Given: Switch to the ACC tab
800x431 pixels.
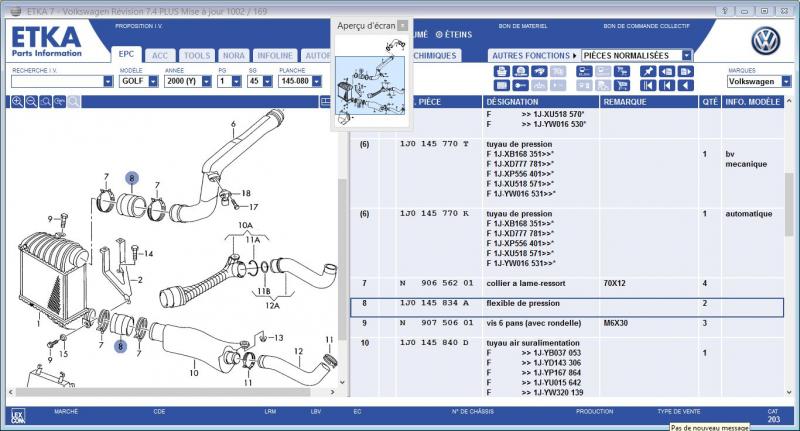Looking at the screenshot, I should point(160,56).
